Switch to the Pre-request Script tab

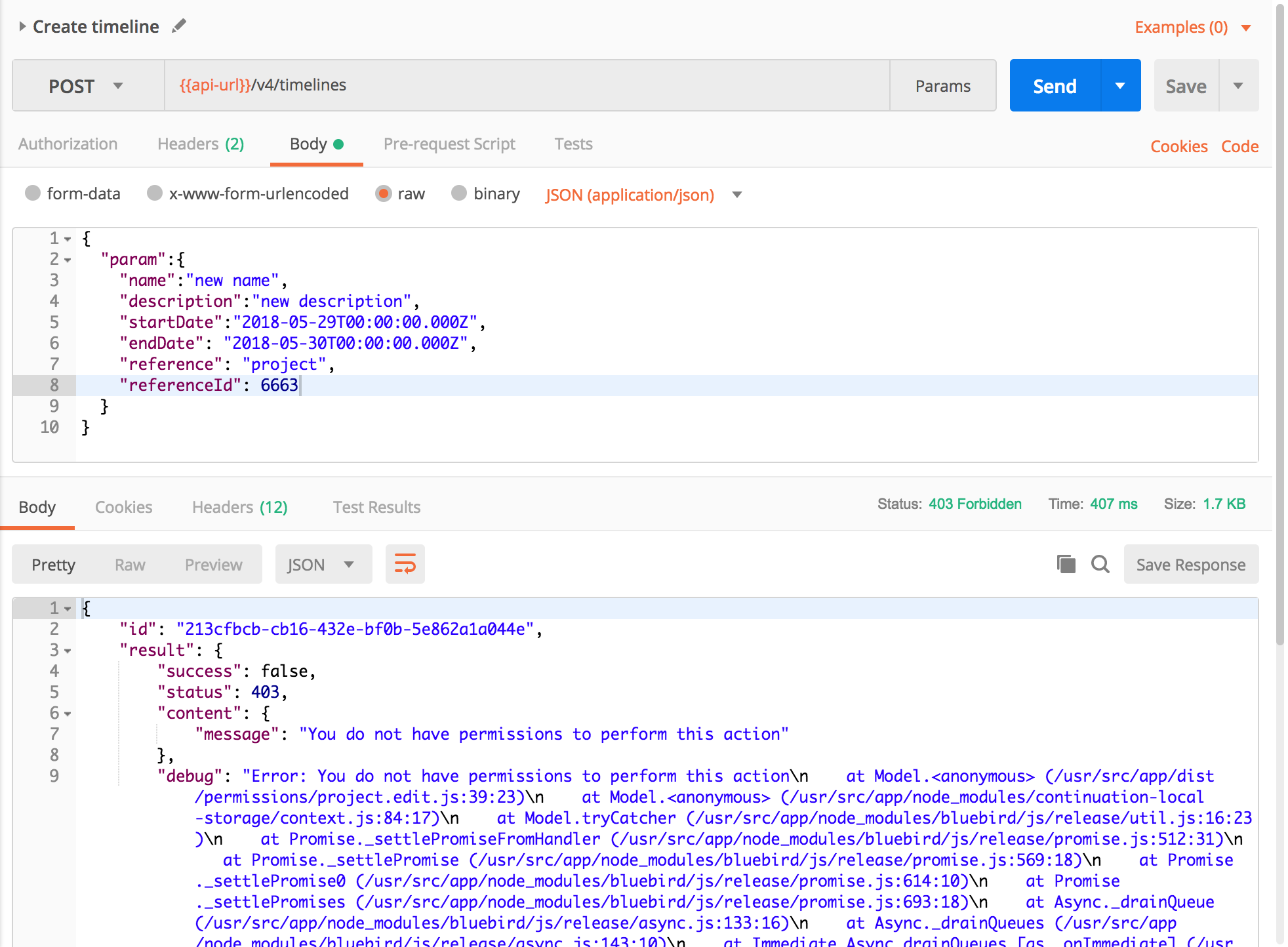tap(449, 144)
